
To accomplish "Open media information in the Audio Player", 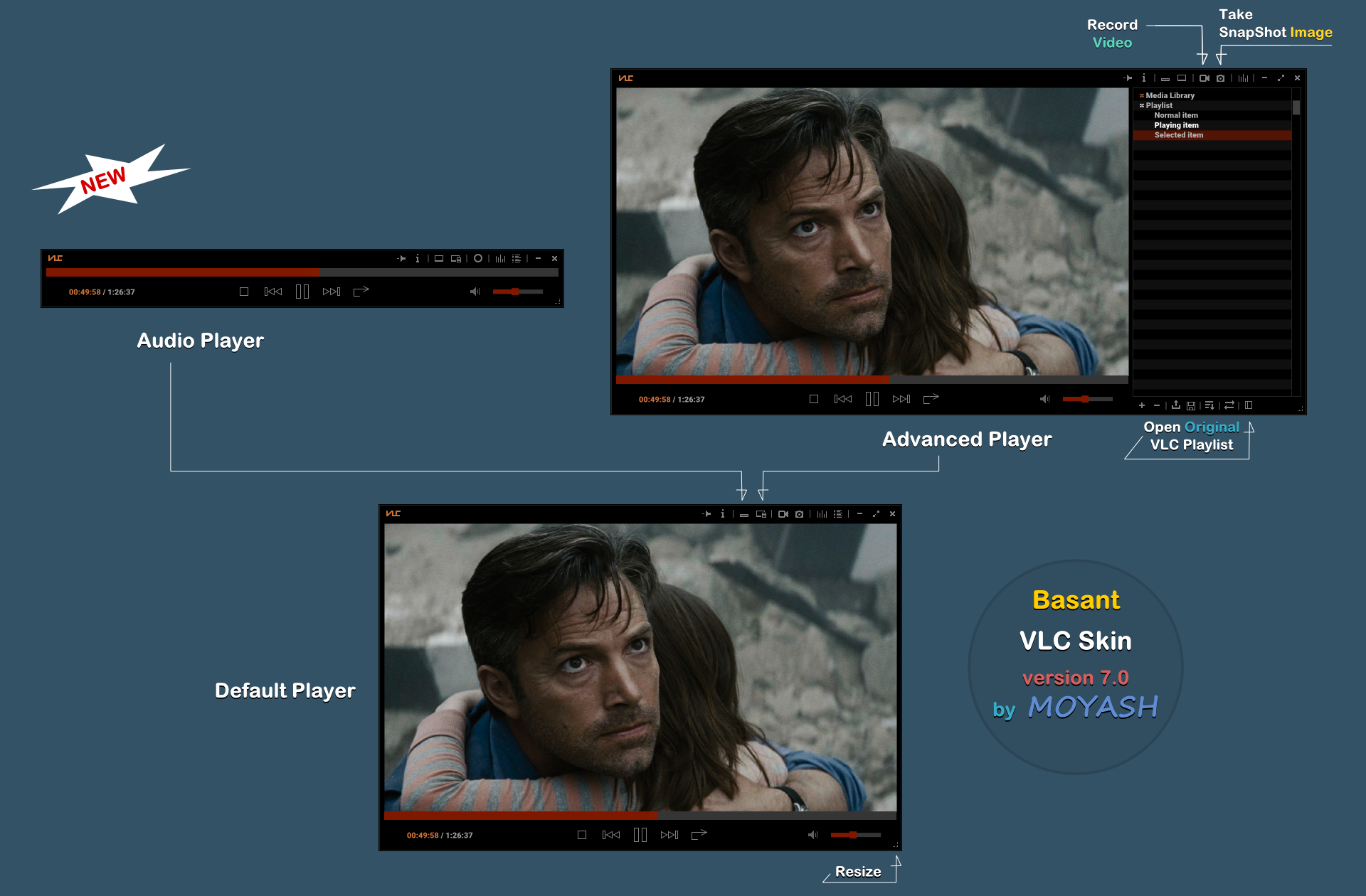I will tap(418, 258).
